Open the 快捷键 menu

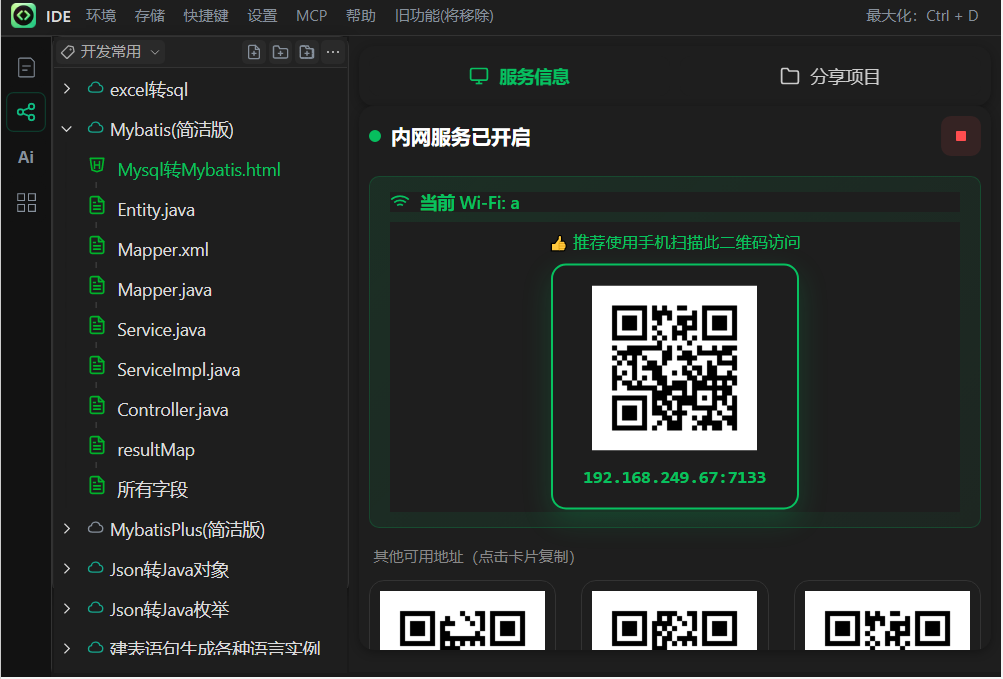(x=206, y=16)
